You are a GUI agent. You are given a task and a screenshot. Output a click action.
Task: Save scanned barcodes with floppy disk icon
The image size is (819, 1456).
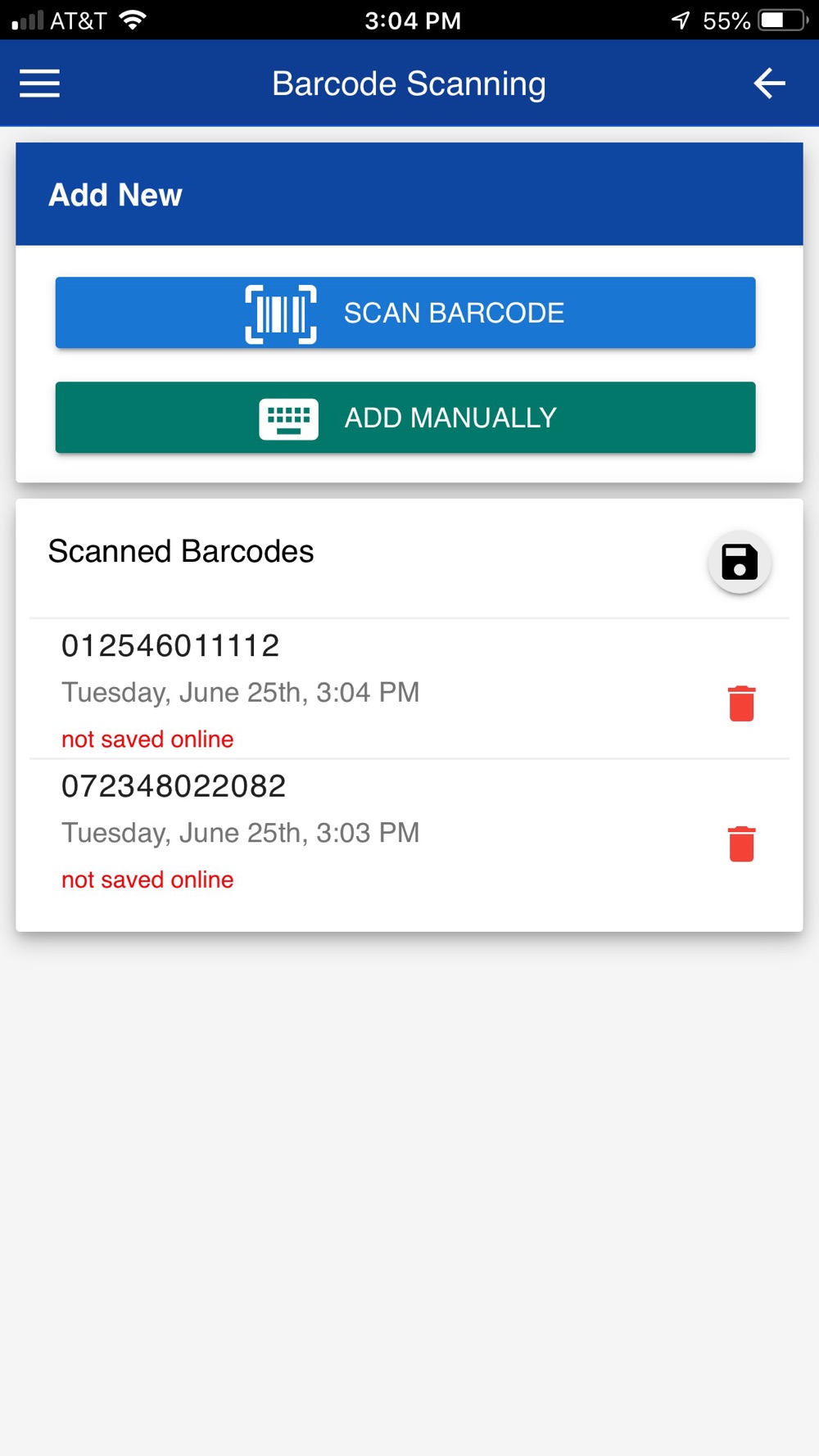pos(740,563)
